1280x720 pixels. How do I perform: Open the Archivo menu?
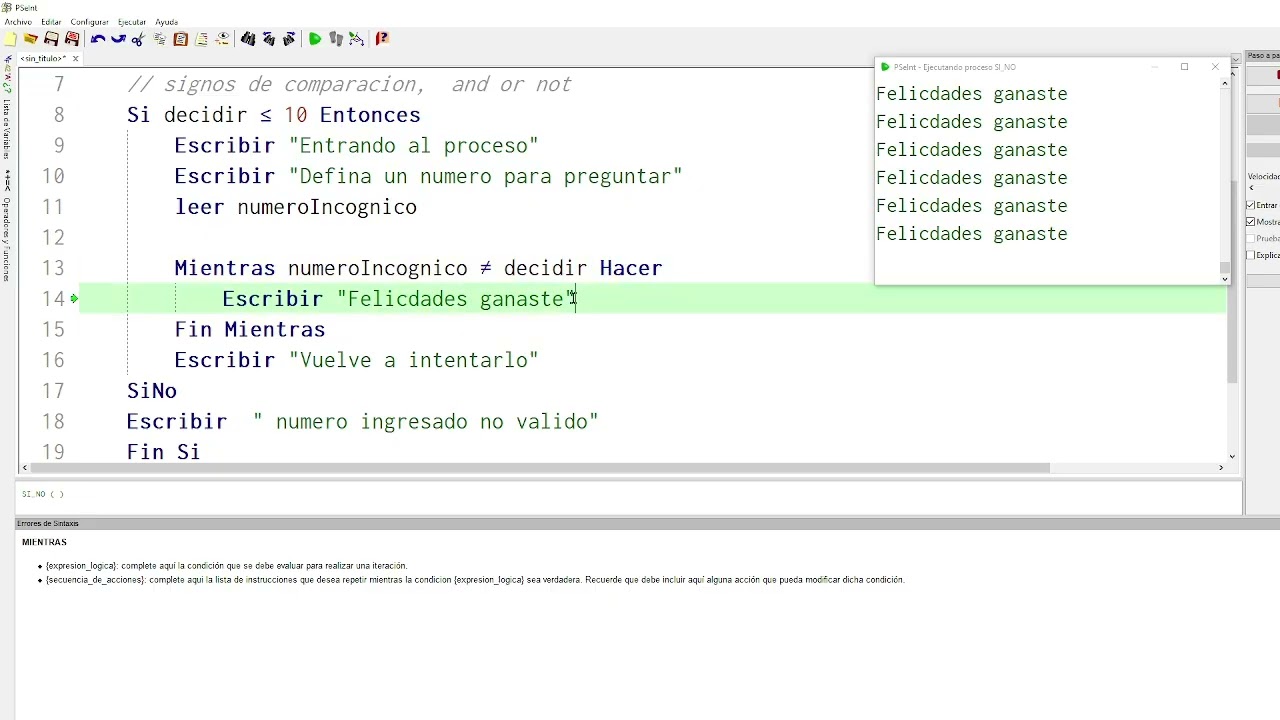click(x=18, y=22)
